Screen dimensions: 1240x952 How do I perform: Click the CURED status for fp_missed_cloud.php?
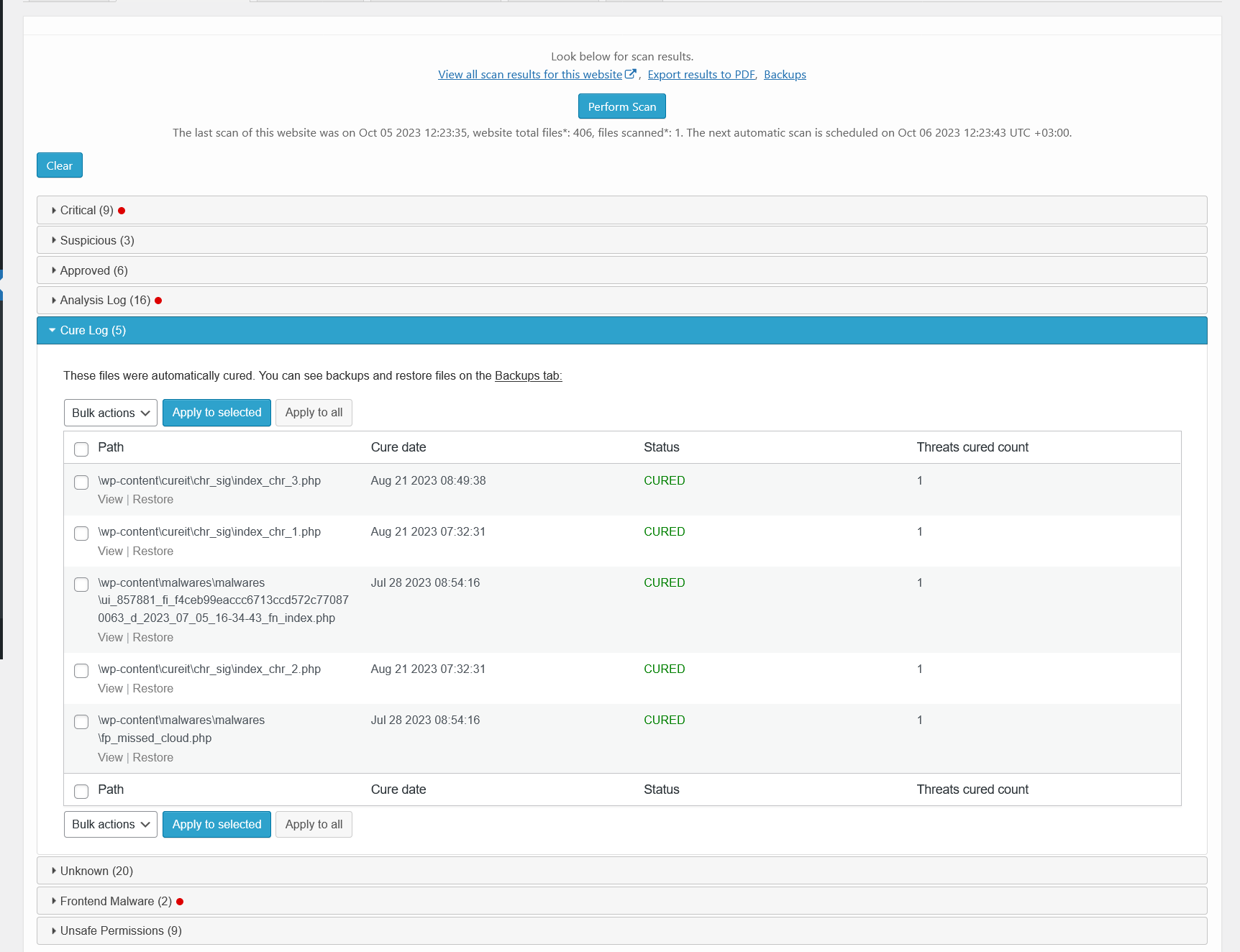pyautogui.click(x=665, y=720)
